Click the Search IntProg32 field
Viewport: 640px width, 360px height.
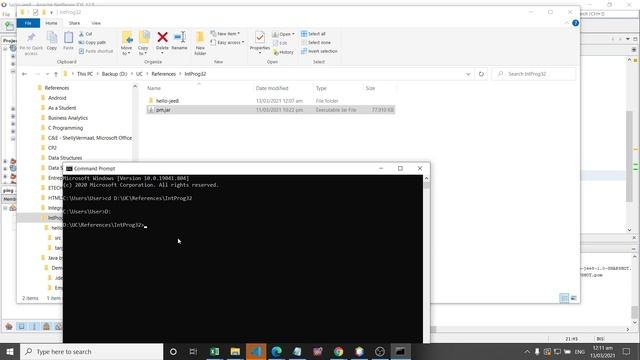[534, 74]
